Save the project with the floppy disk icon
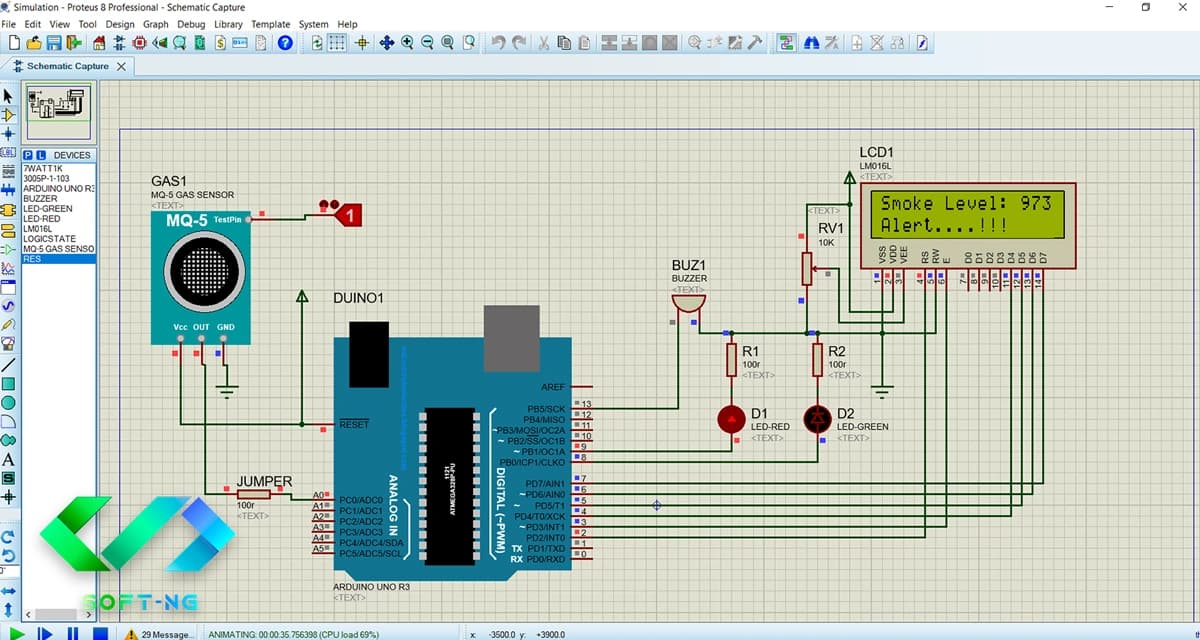 coord(54,43)
